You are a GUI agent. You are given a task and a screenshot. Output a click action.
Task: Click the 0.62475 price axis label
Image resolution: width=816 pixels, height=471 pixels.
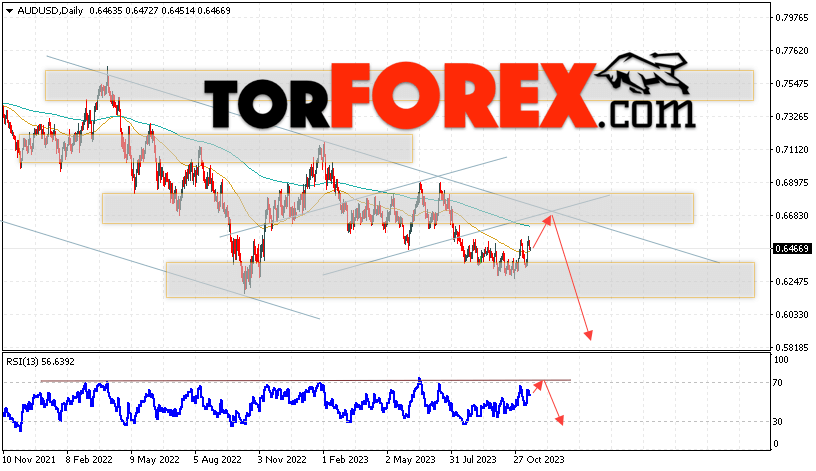click(x=792, y=282)
